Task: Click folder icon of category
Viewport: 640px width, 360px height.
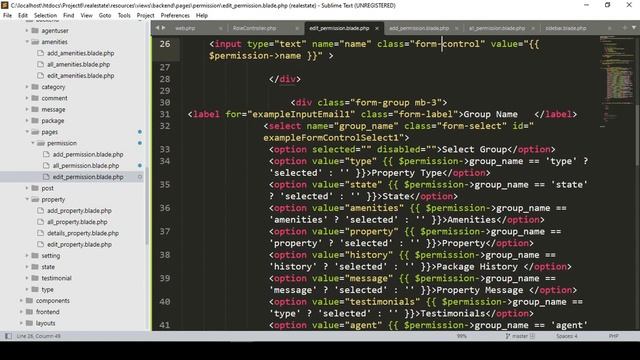Action: point(35,87)
